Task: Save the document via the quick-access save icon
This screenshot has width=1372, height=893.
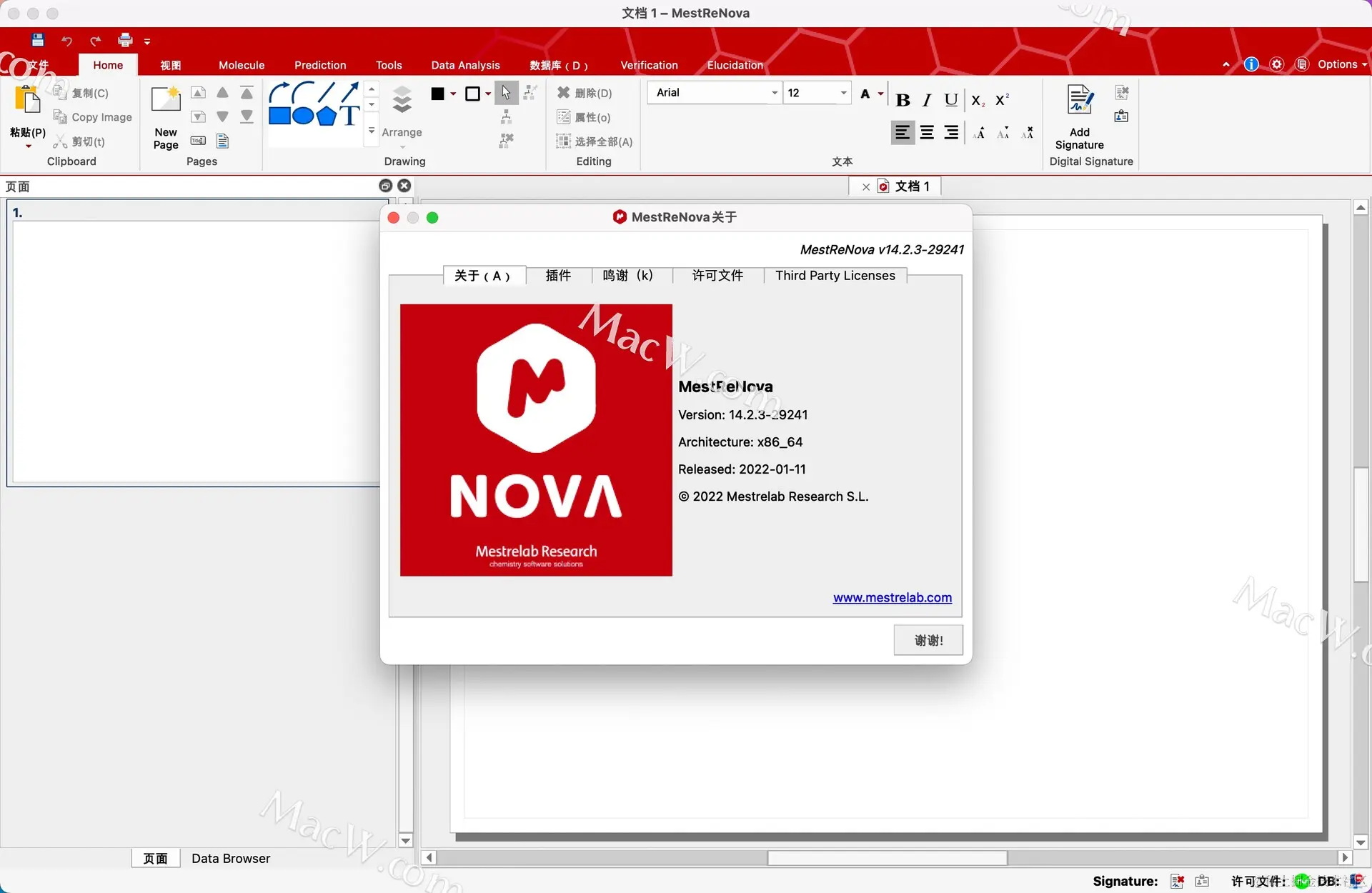Action: [x=38, y=40]
